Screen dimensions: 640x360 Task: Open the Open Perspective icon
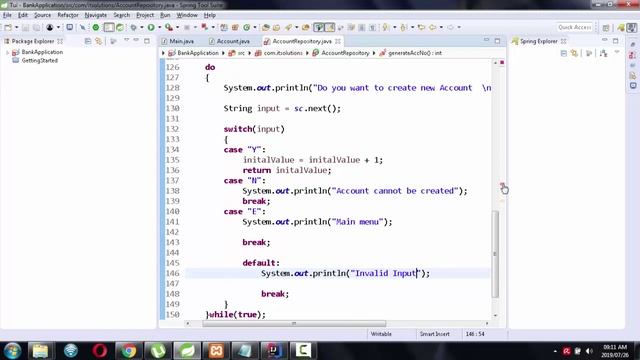pos(606,27)
